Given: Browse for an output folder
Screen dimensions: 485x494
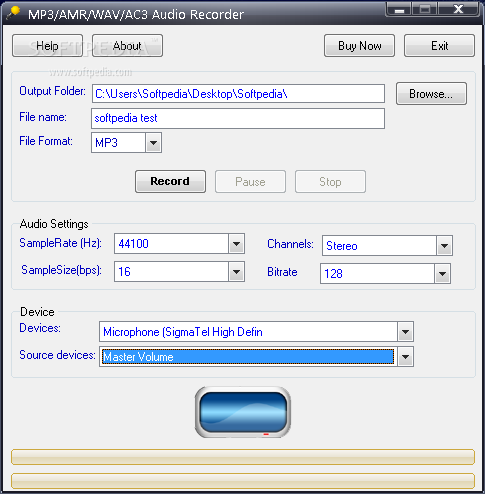Looking at the screenshot, I should tap(431, 94).
